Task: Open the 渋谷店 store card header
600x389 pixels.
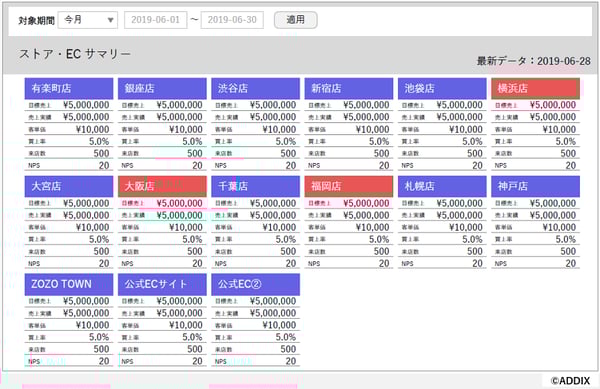Action: click(256, 88)
